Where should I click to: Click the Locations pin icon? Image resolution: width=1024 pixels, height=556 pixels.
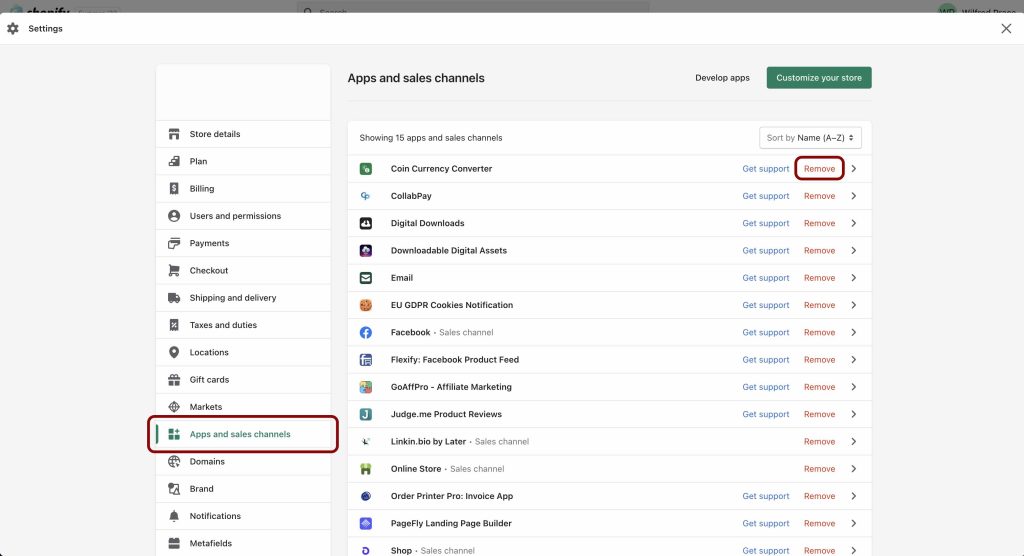(174, 352)
